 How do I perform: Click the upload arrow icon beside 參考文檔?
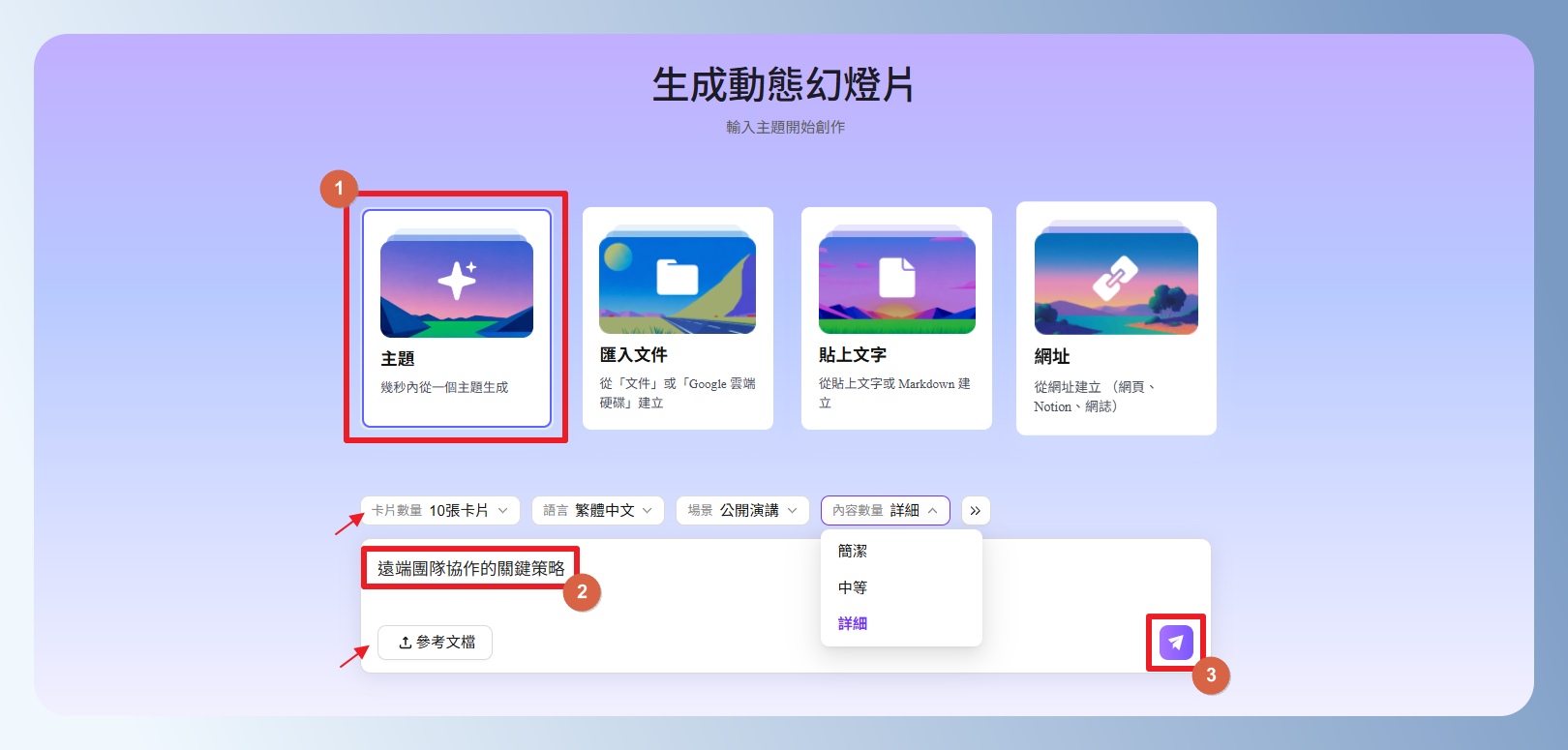pos(406,643)
